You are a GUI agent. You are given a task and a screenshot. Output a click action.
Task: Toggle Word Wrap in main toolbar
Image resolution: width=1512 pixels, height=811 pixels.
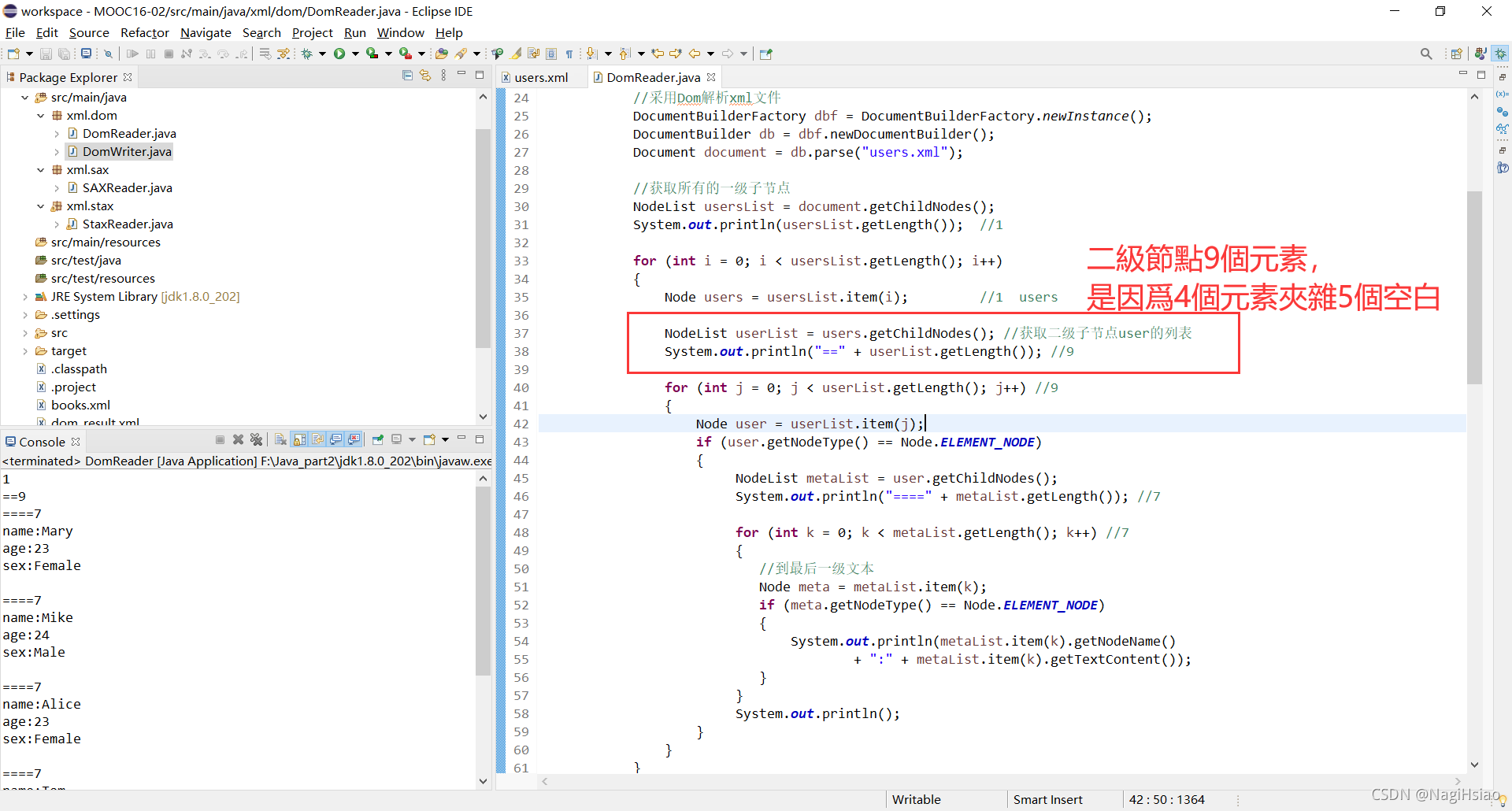[x=533, y=54]
